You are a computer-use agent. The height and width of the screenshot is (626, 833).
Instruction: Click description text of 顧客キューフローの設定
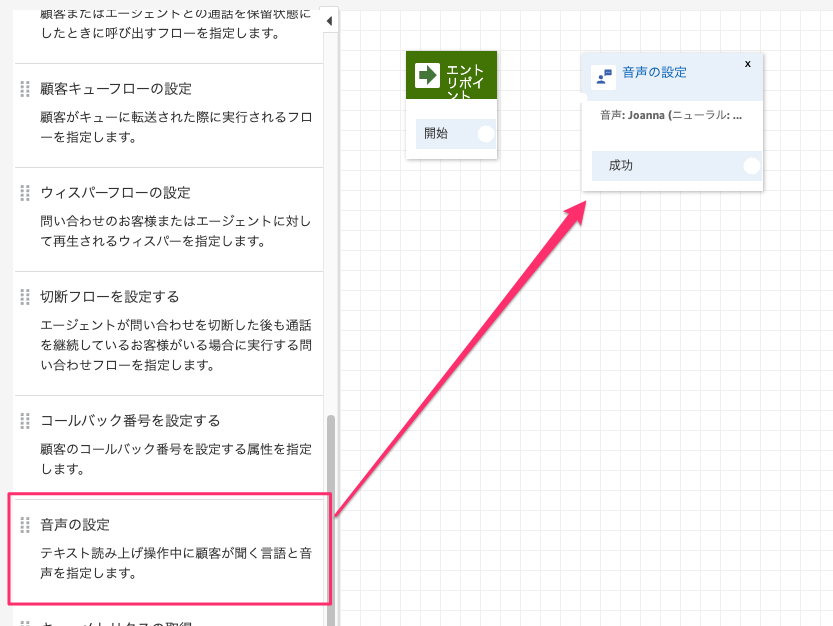(176, 127)
